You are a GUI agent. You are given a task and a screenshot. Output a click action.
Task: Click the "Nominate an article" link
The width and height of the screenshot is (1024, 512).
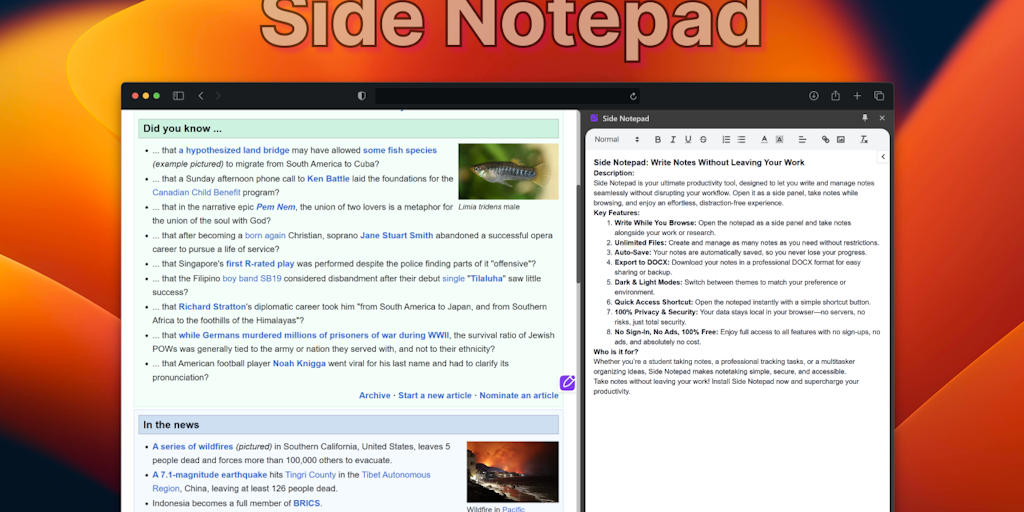(518, 395)
